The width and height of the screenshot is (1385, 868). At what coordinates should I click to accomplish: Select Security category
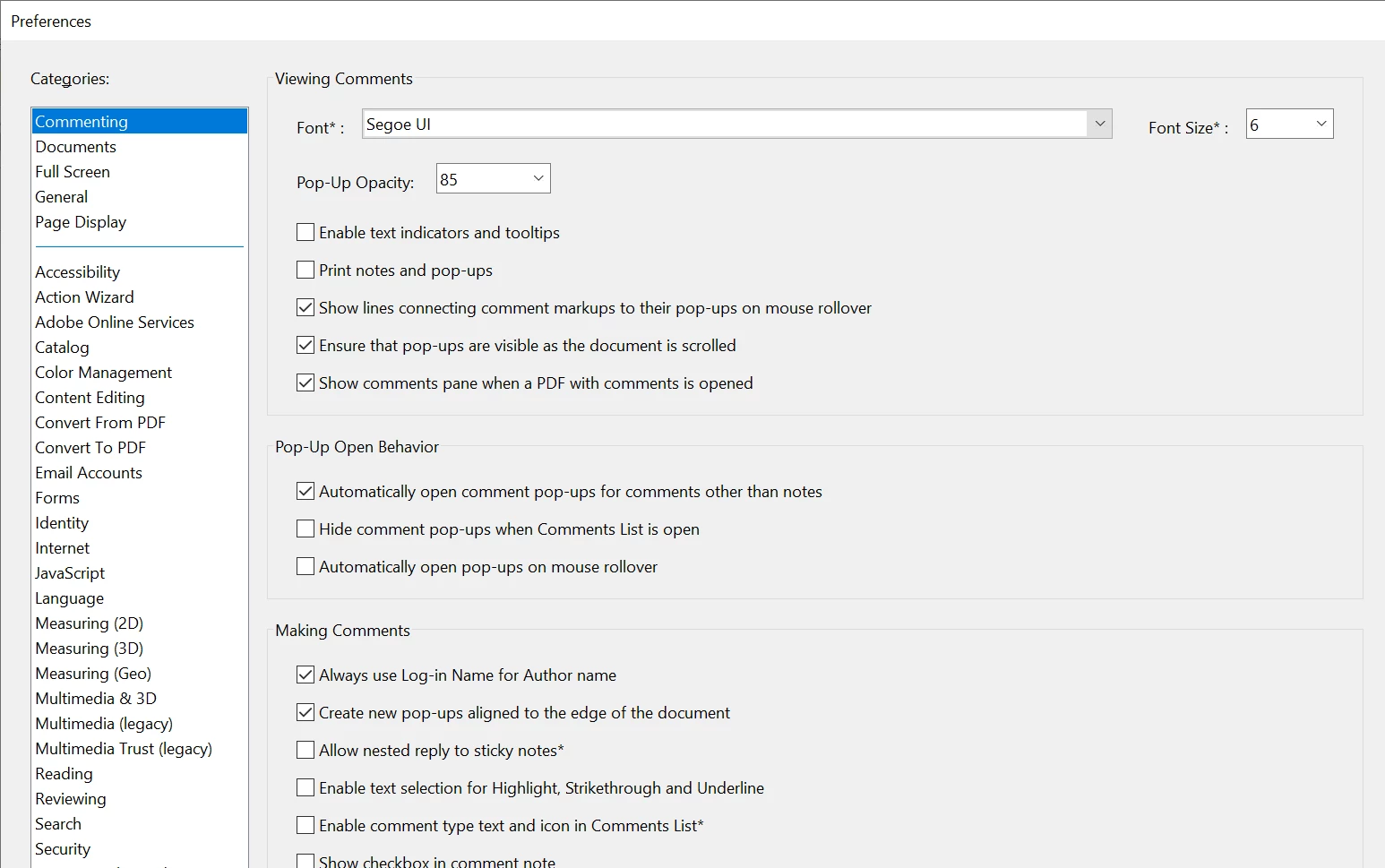[140, 849]
